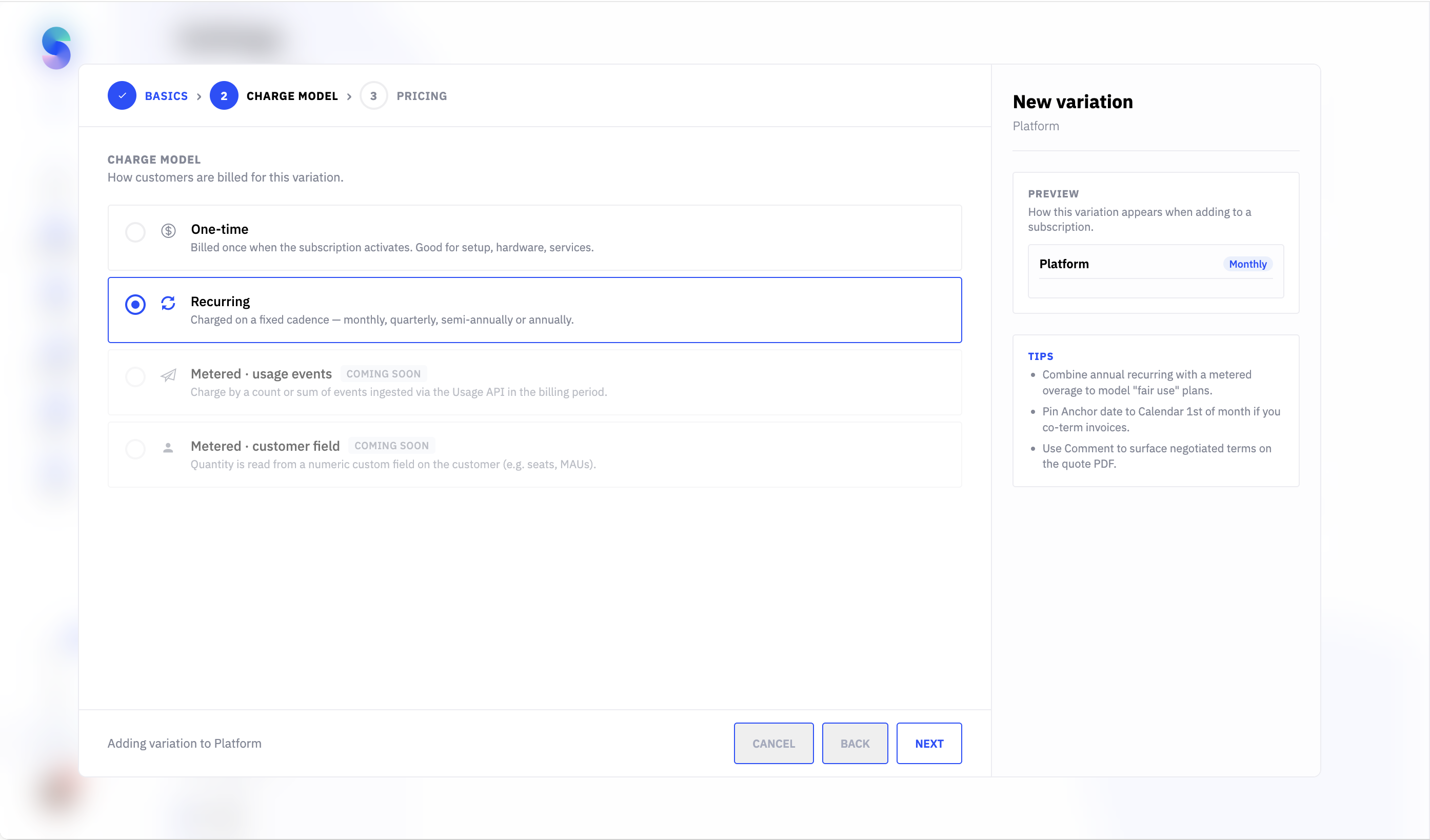
Task: Click tip about annual recurring fair use
Action: (x=1147, y=382)
